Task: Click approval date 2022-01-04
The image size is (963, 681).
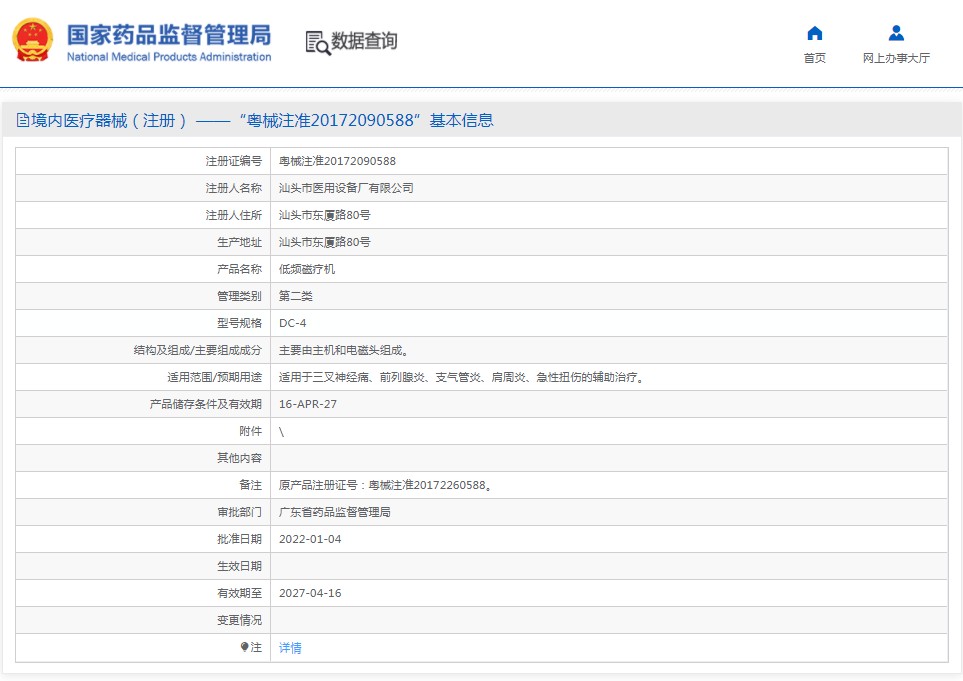Action: pos(310,539)
